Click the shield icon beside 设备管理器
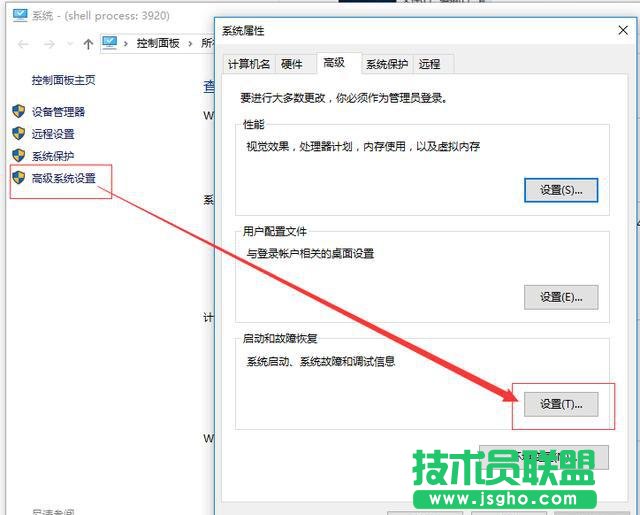Image resolution: width=640 pixels, height=515 pixels. point(18,111)
